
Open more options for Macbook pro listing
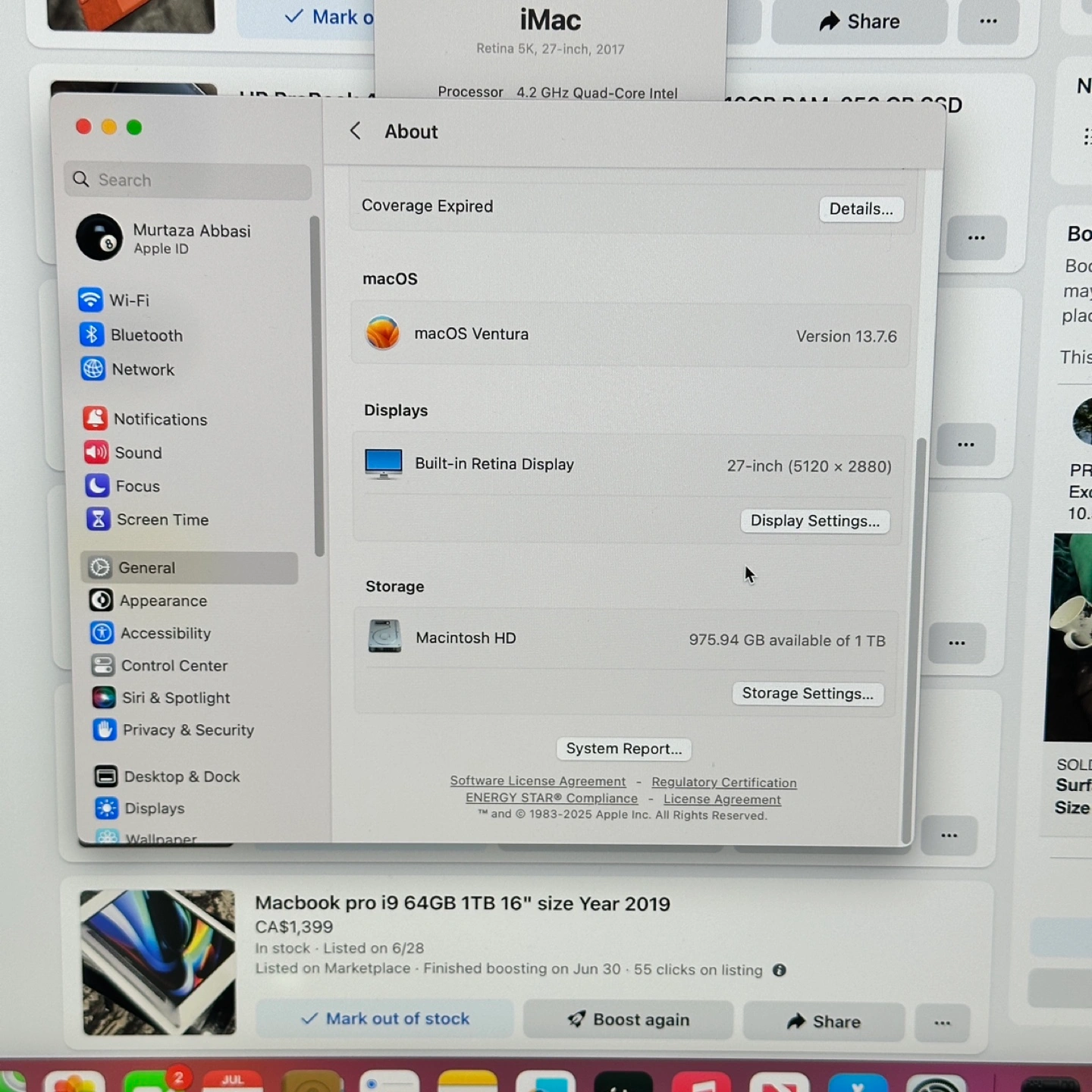(943, 1023)
